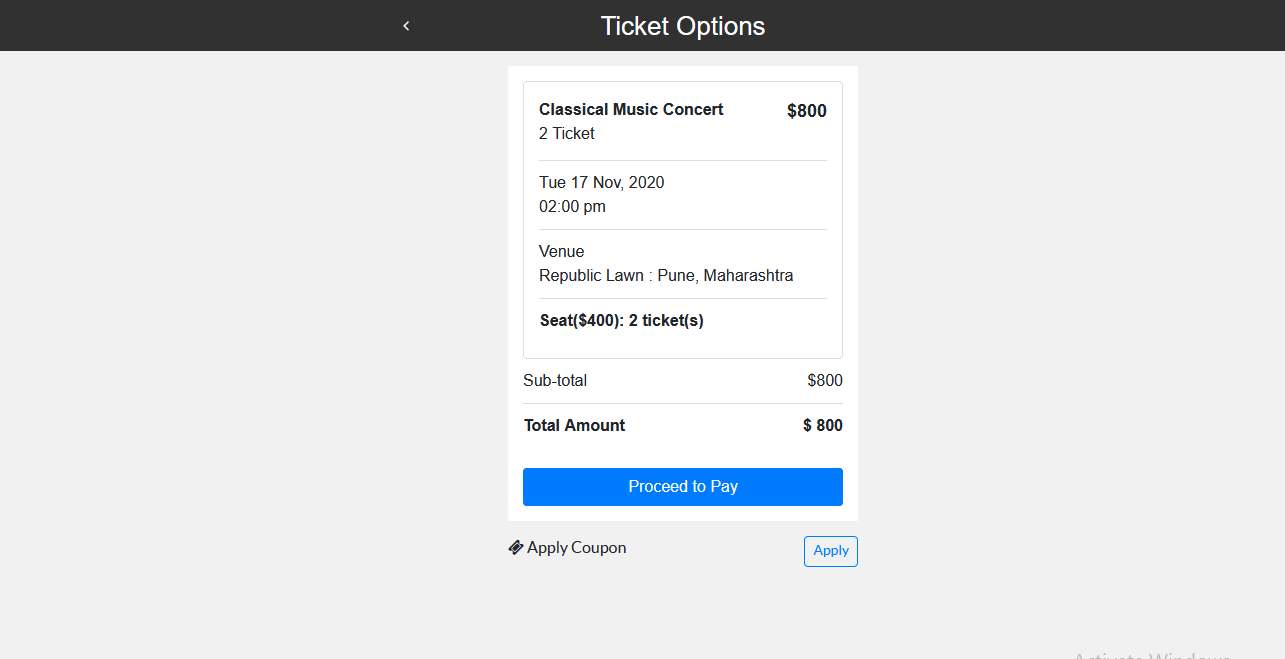Select the Apply Coupon label
The image size is (1285, 659).
click(577, 548)
